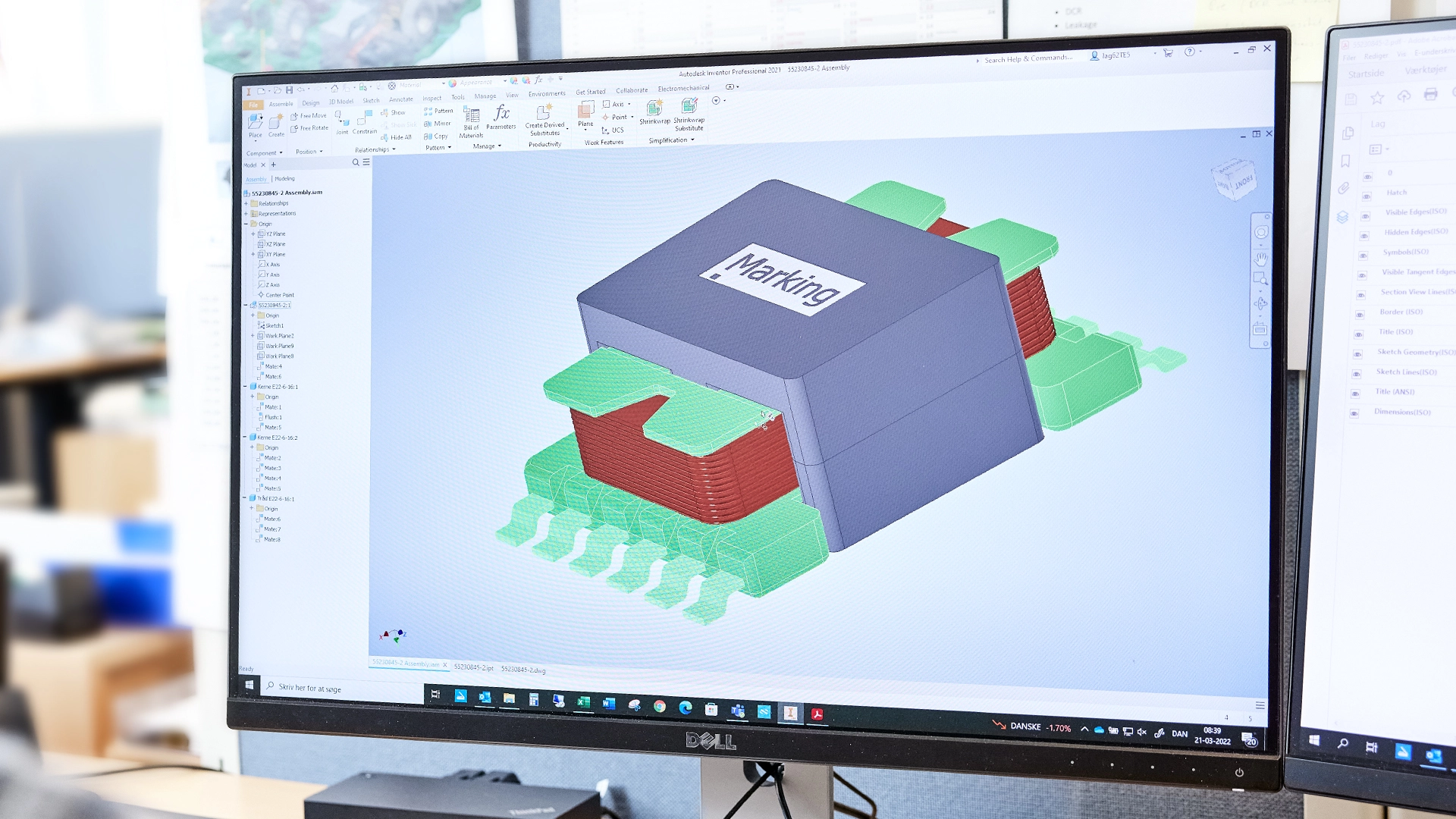Viewport: 1456px width, 819px height.
Task: Expand the Relationships folder node
Action: [x=246, y=204]
